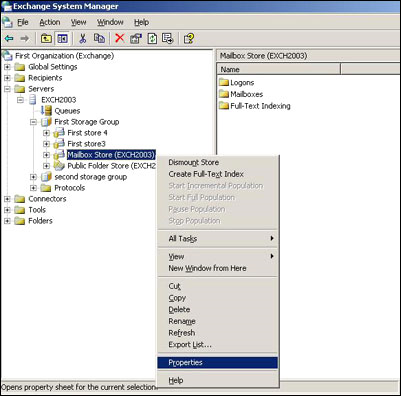
Task: Choose Copy in the context menu
Action: 217,298
